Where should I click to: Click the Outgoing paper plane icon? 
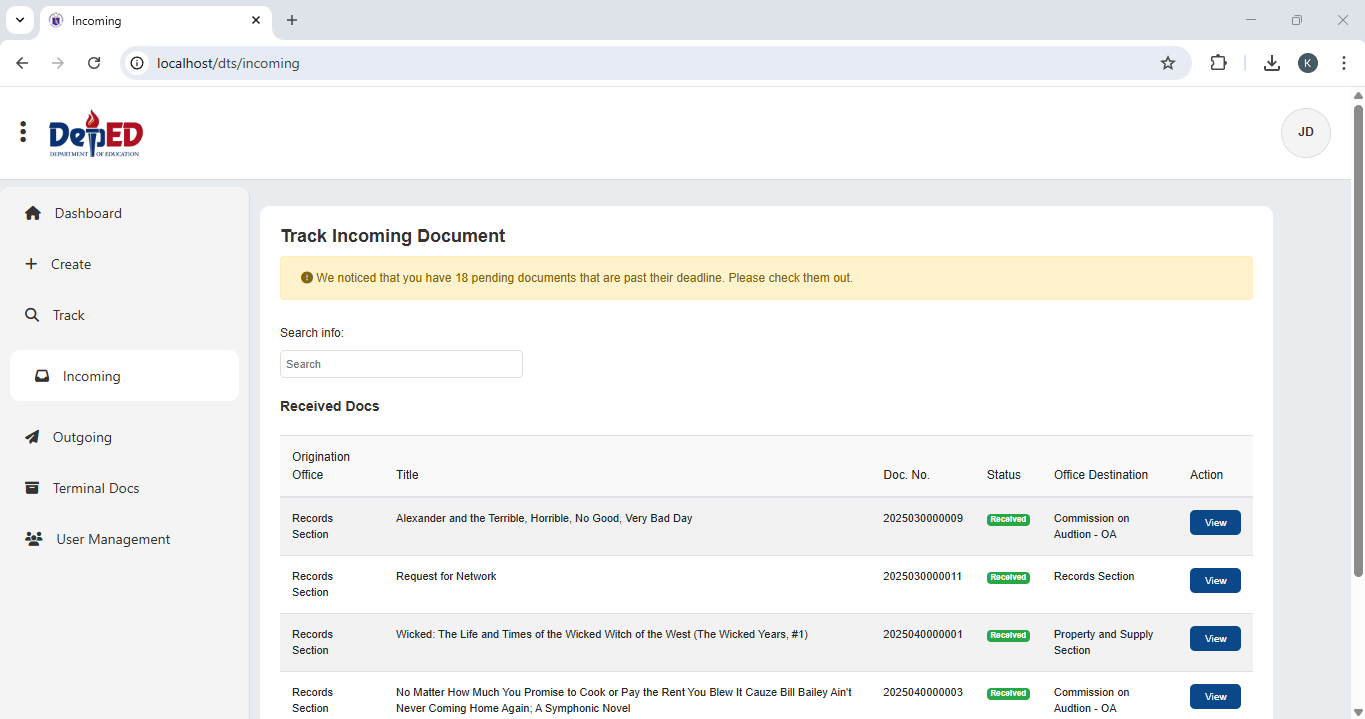(x=32, y=437)
